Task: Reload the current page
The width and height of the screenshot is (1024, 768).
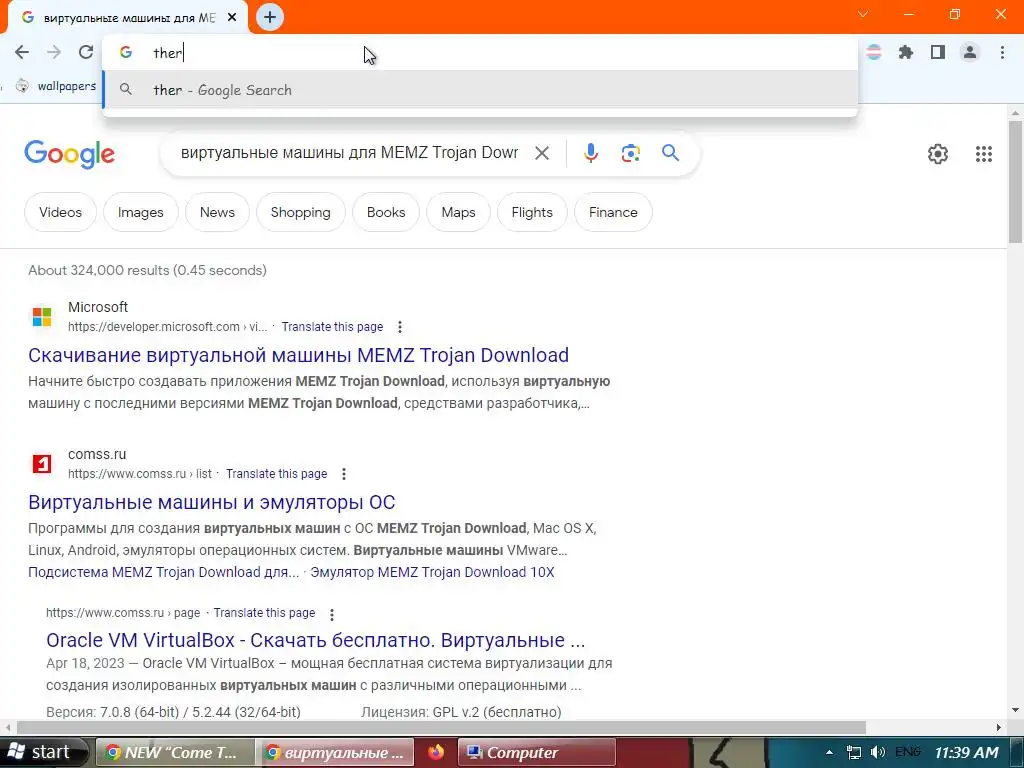Action: (x=86, y=52)
